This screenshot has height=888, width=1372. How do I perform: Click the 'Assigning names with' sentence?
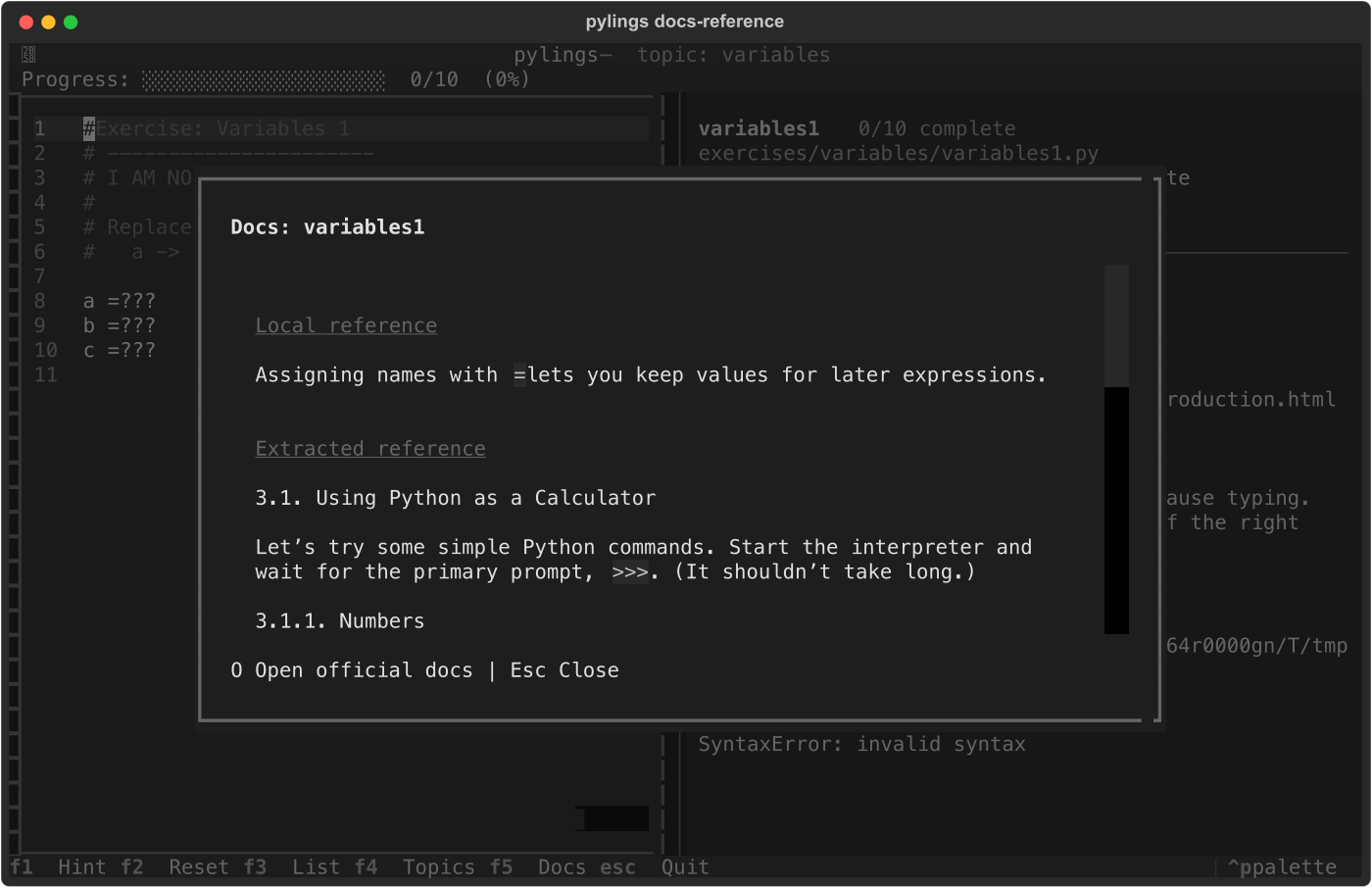click(x=651, y=375)
